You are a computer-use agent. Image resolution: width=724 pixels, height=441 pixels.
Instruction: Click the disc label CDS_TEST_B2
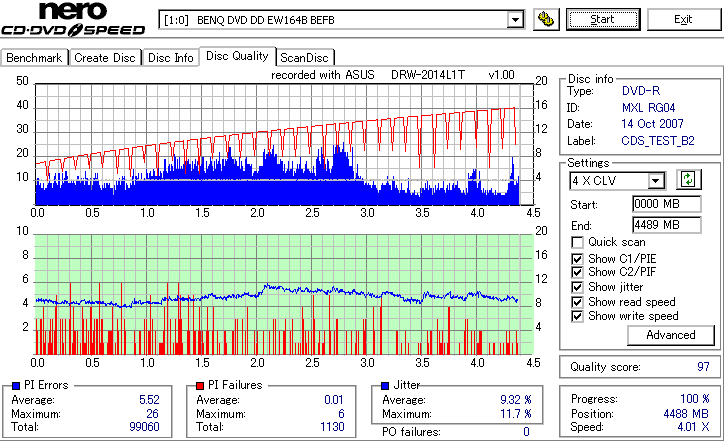click(x=658, y=140)
